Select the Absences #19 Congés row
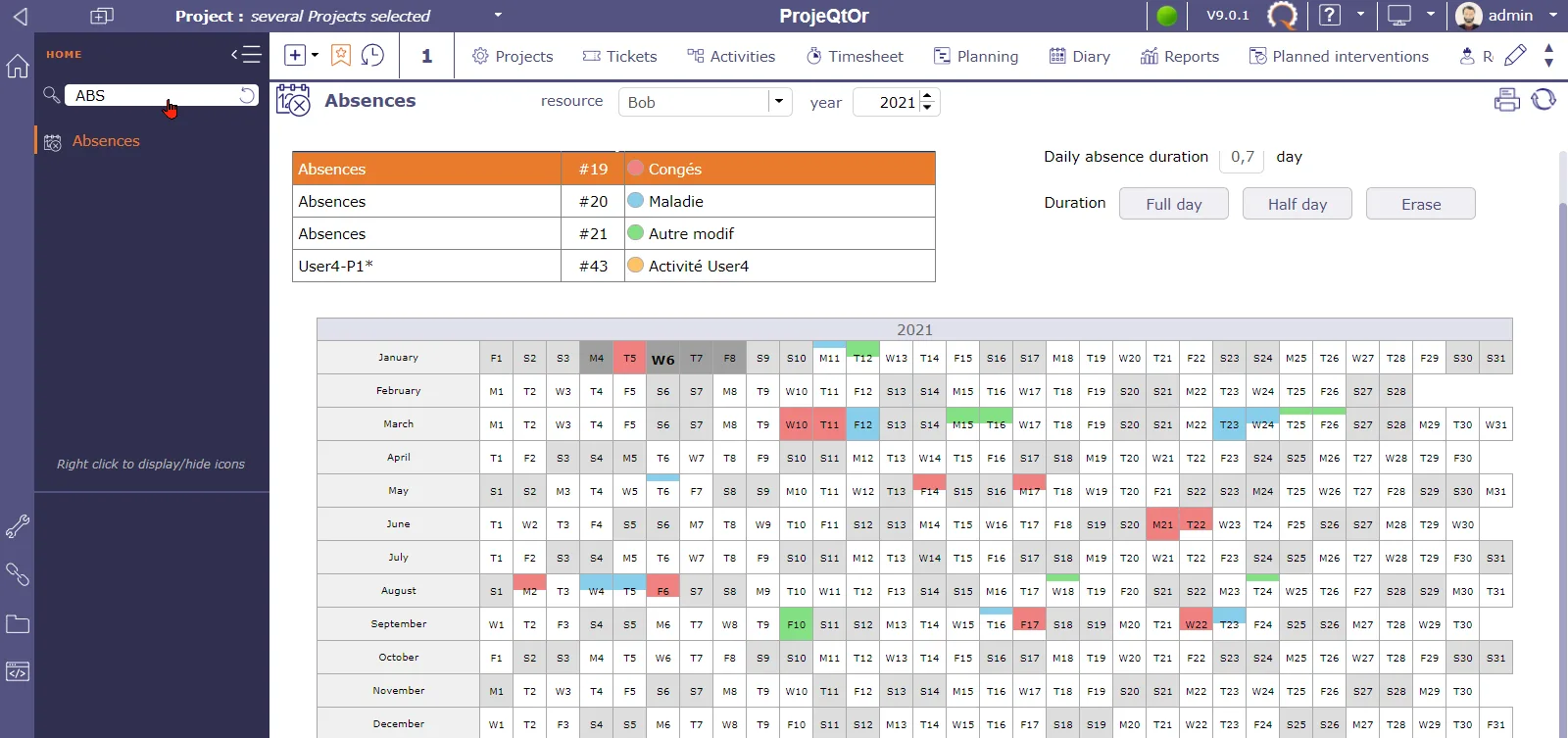Viewport: 1568px width, 738px height. pyautogui.click(x=613, y=169)
